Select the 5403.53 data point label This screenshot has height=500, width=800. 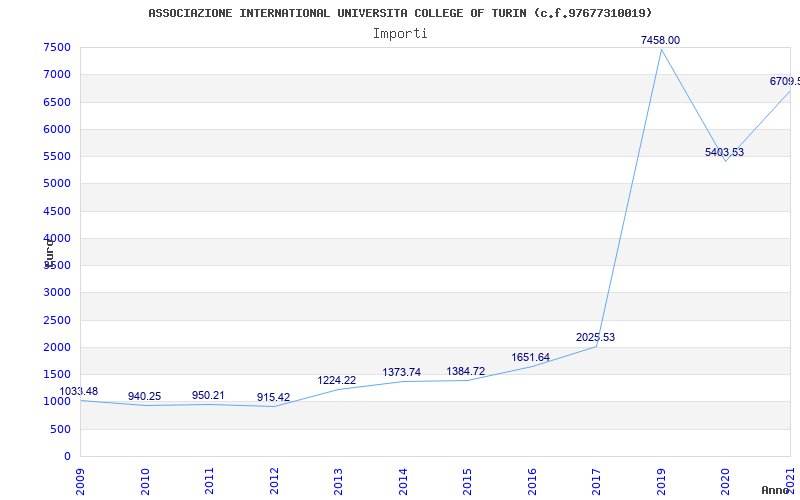(x=724, y=152)
